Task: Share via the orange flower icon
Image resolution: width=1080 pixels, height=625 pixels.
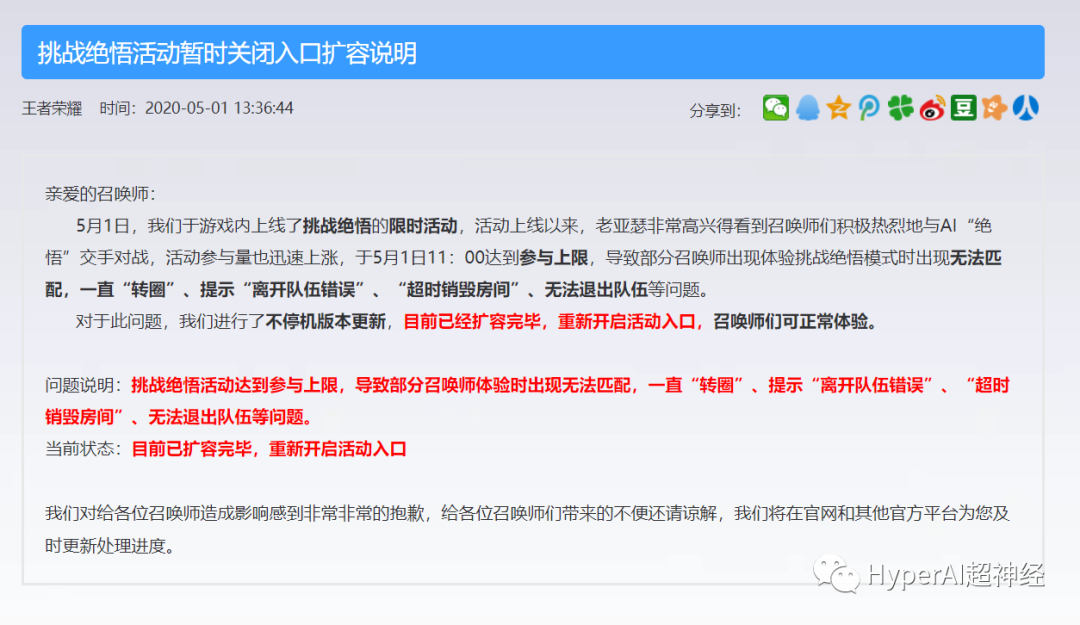Action: [x=994, y=108]
